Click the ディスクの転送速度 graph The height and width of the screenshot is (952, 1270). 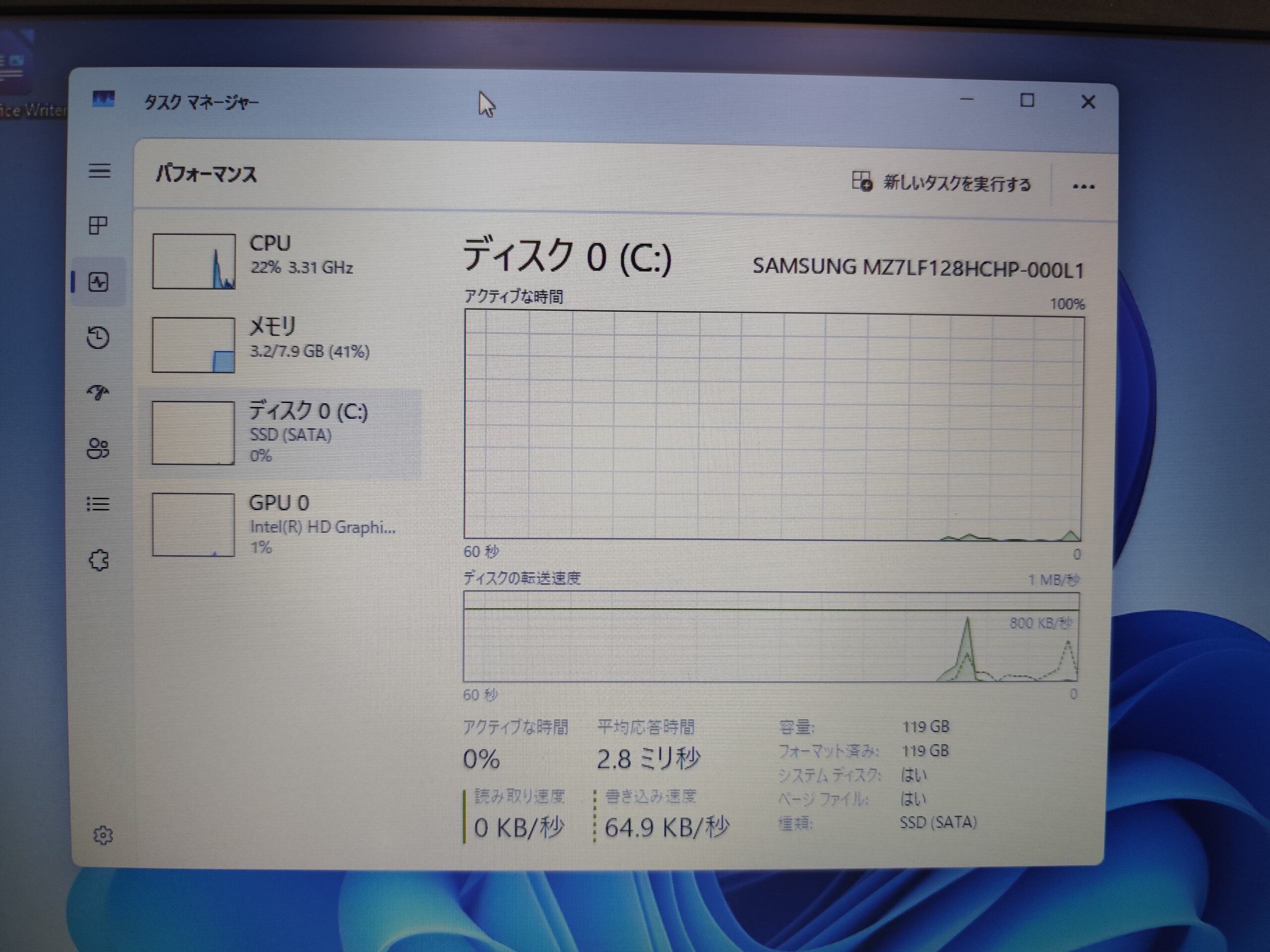click(x=771, y=637)
